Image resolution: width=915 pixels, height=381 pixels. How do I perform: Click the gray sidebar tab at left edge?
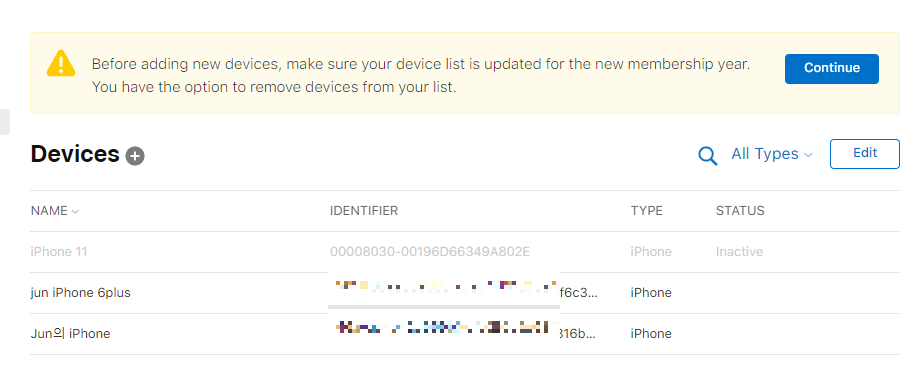point(5,122)
